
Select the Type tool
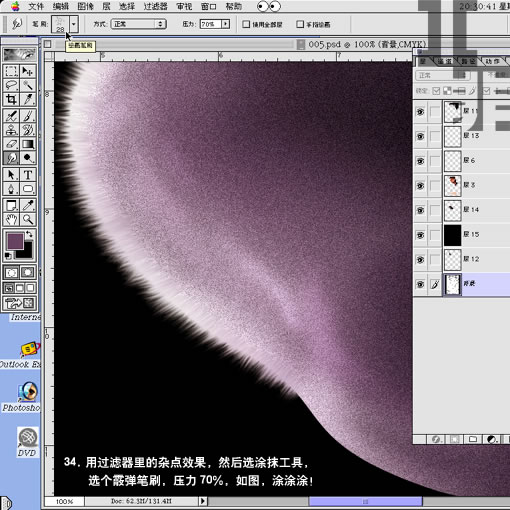(x=28, y=174)
